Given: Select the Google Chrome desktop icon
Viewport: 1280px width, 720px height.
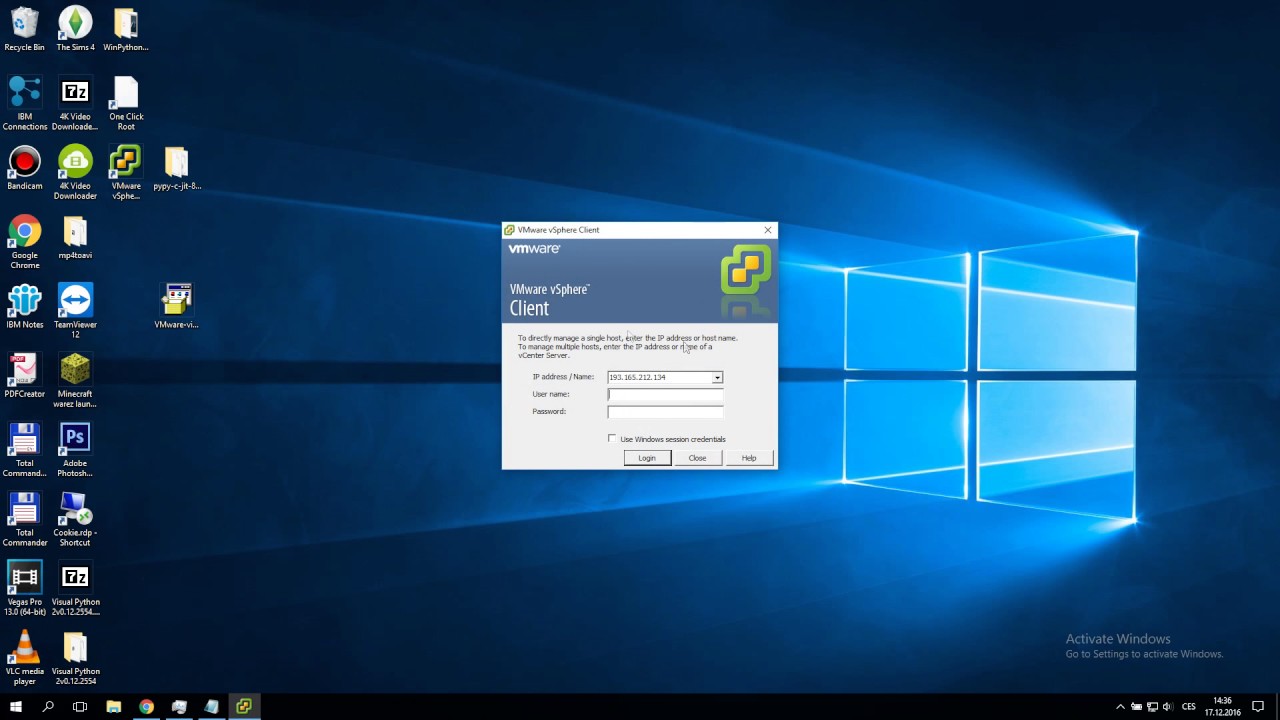Looking at the screenshot, I should click(x=24, y=242).
